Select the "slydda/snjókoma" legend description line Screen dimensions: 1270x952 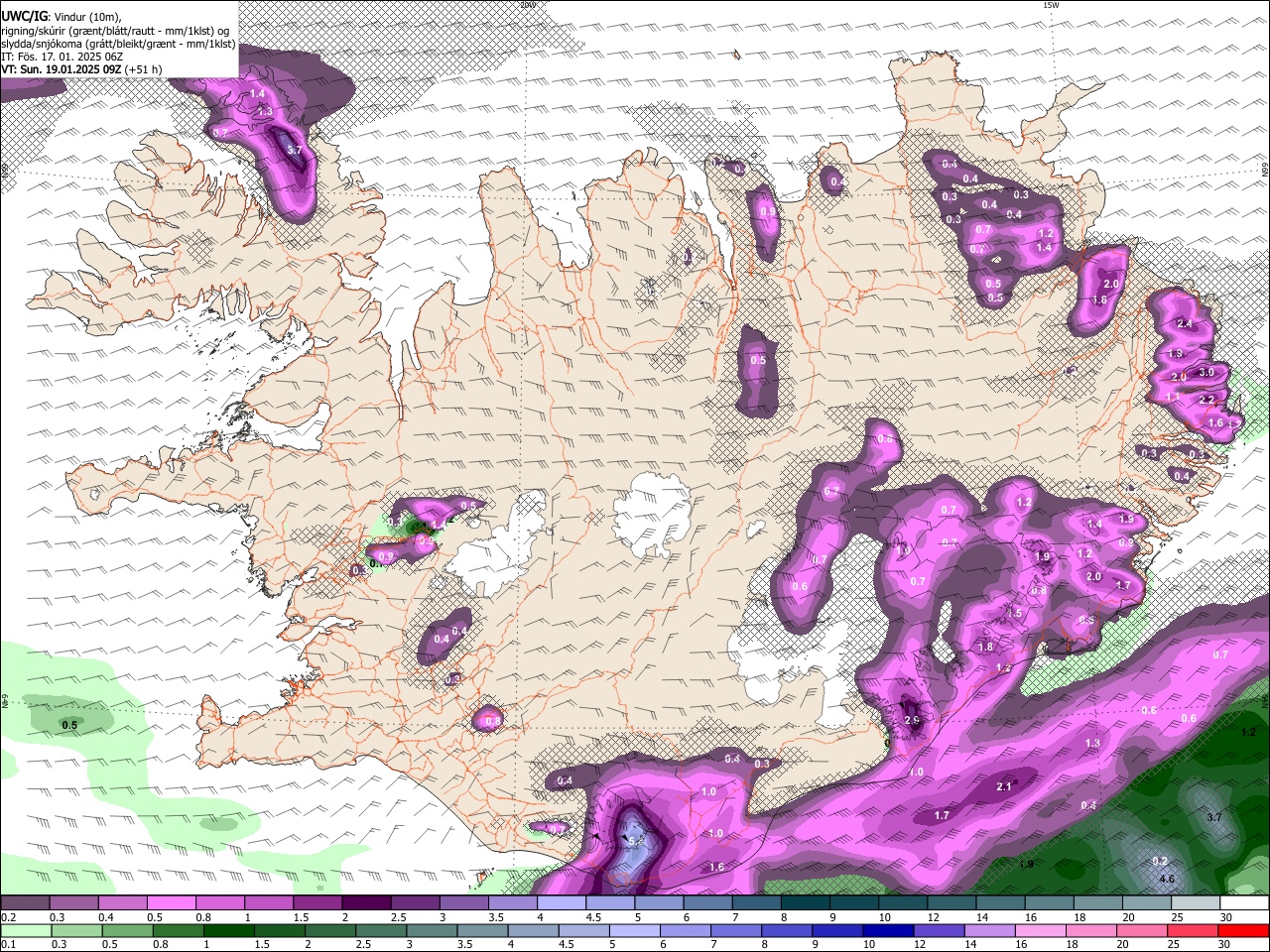pyautogui.click(x=118, y=44)
